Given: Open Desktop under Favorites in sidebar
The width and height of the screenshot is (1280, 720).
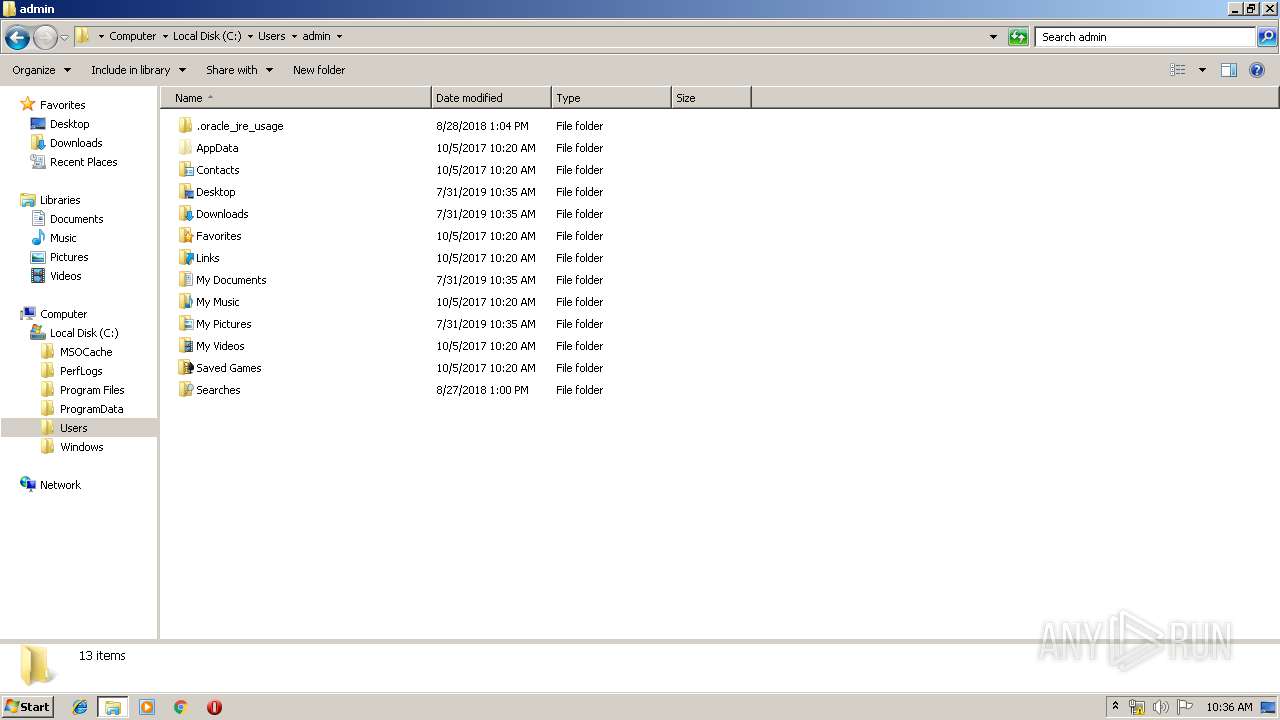Looking at the screenshot, I should click(x=69, y=124).
